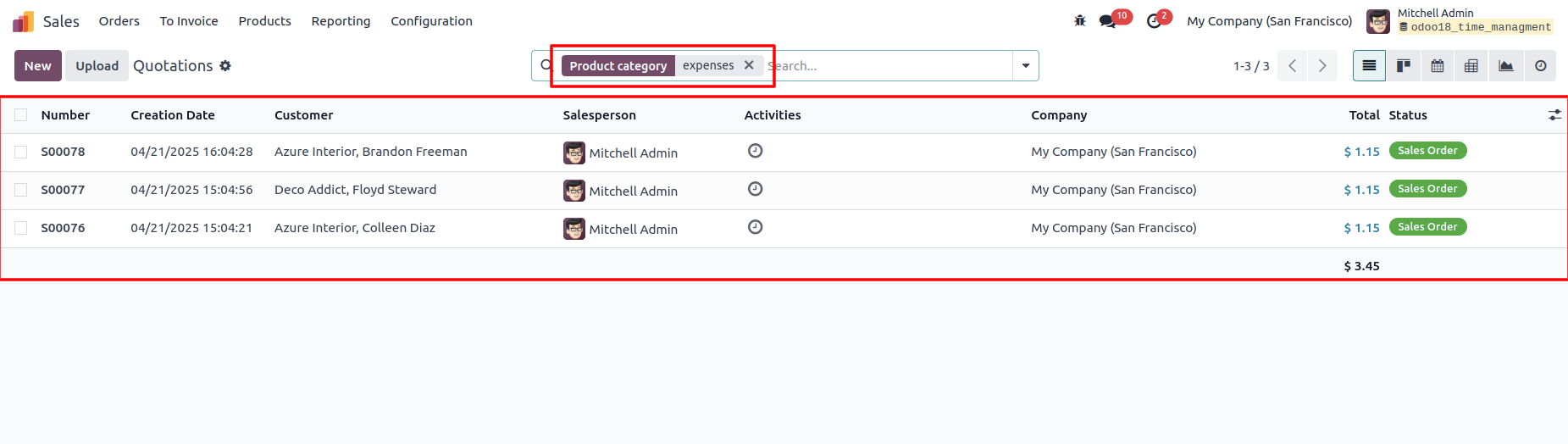The height and width of the screenshot is (444, 1568).
Task: Open the Pivot table view
Action: pos(1471,66)
